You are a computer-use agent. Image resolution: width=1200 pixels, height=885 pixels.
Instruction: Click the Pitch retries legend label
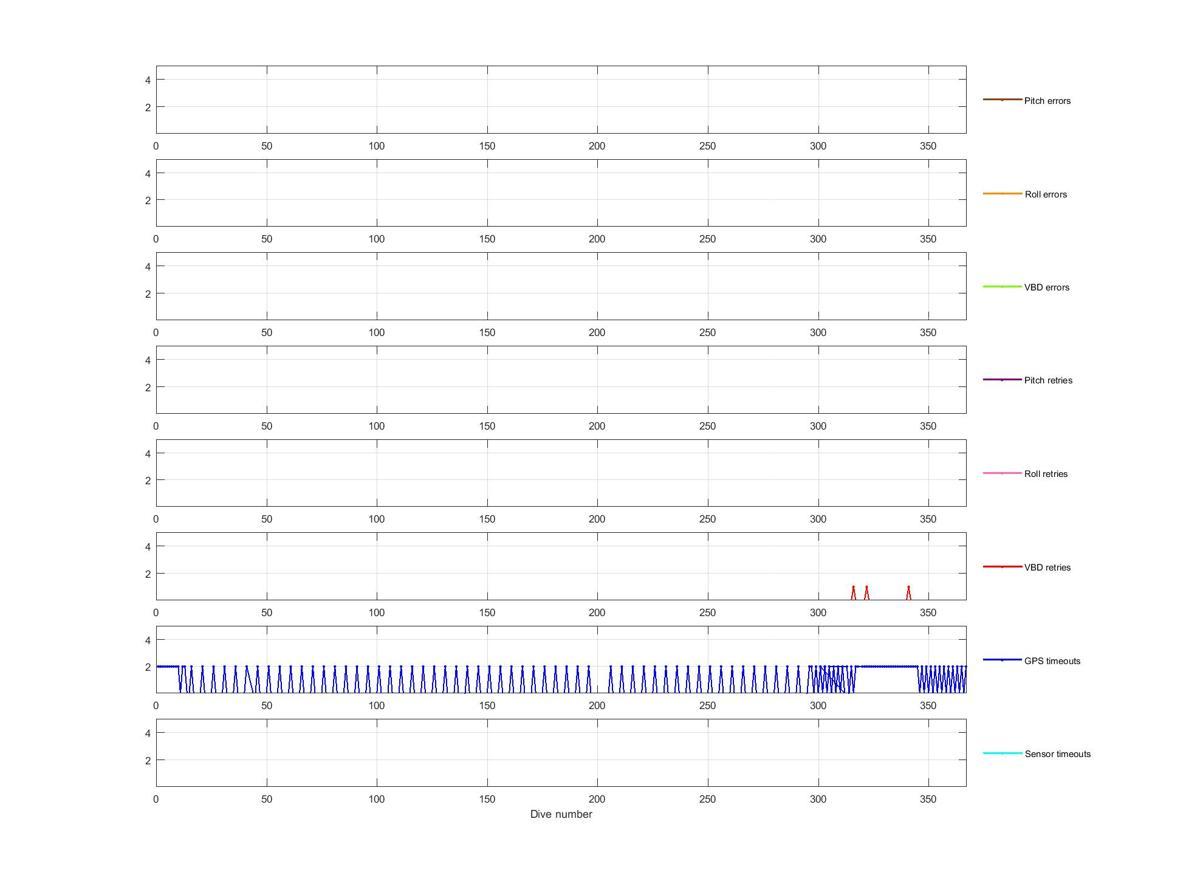click(1048, 380)
